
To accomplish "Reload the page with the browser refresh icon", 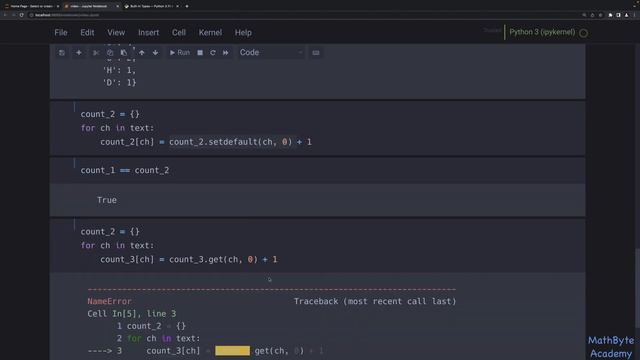I will click(x=22, y=15).
